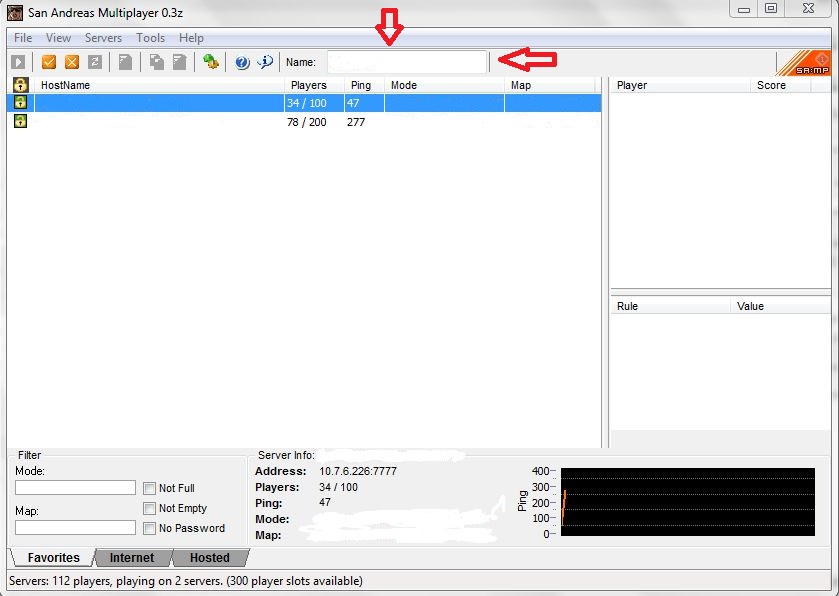The width and height of the screenshot is (839, 596).
Task: Click the orange X Delete Server icon
Action: pos(72,62)
